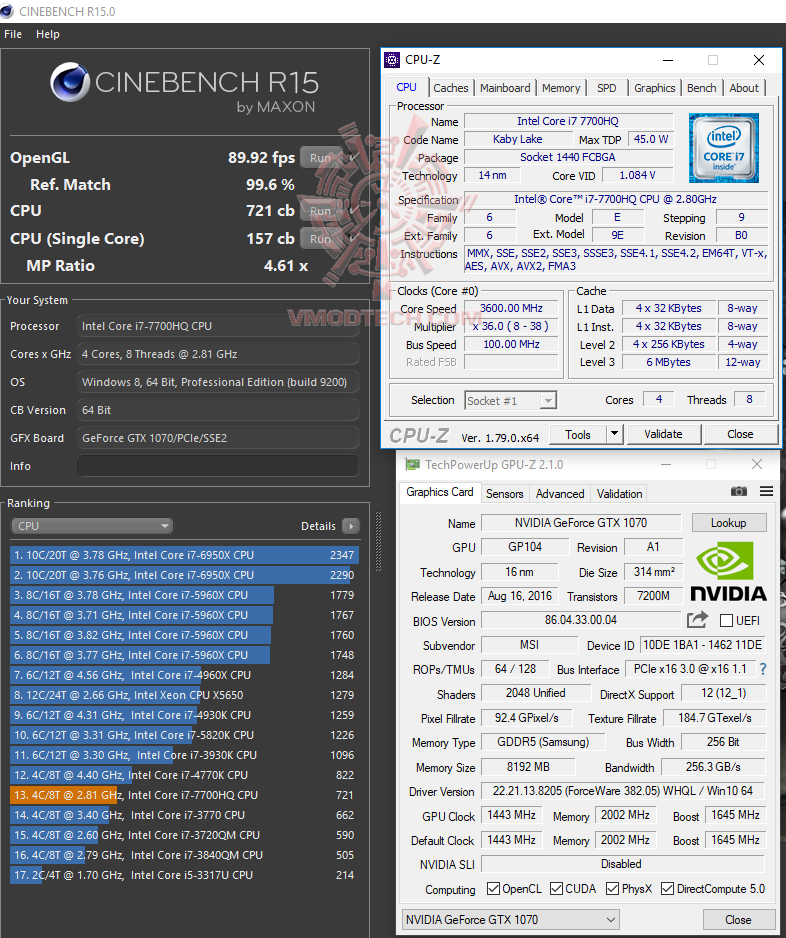Click the Driver Version field in GPU-Z
Viewport: 786px width, 938px height.
[x=623, y=791]
